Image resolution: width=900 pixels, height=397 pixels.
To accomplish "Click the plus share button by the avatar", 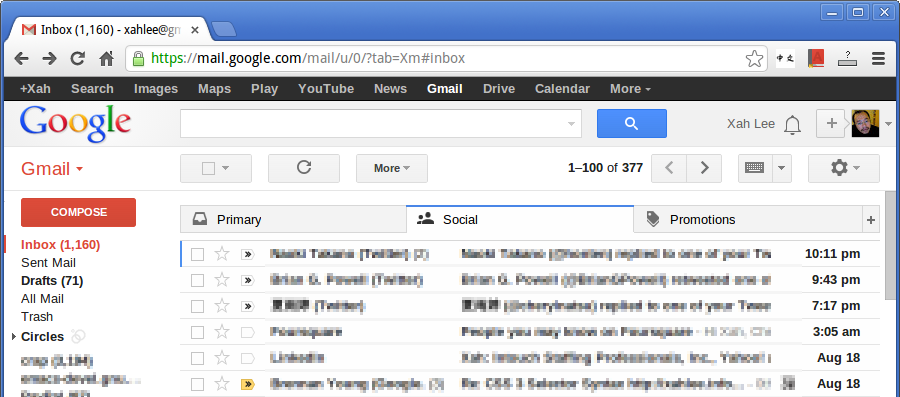I will [x=831, y=123].
